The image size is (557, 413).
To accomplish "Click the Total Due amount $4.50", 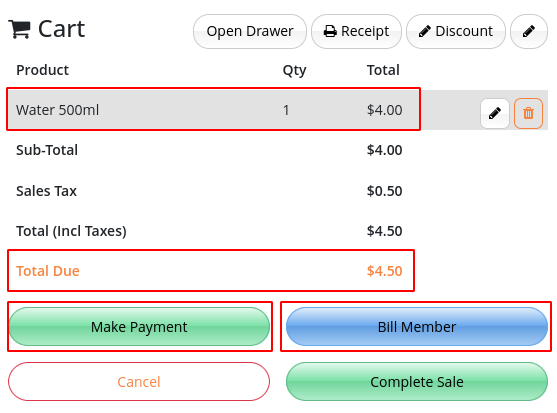I will (x=384, y=271).
